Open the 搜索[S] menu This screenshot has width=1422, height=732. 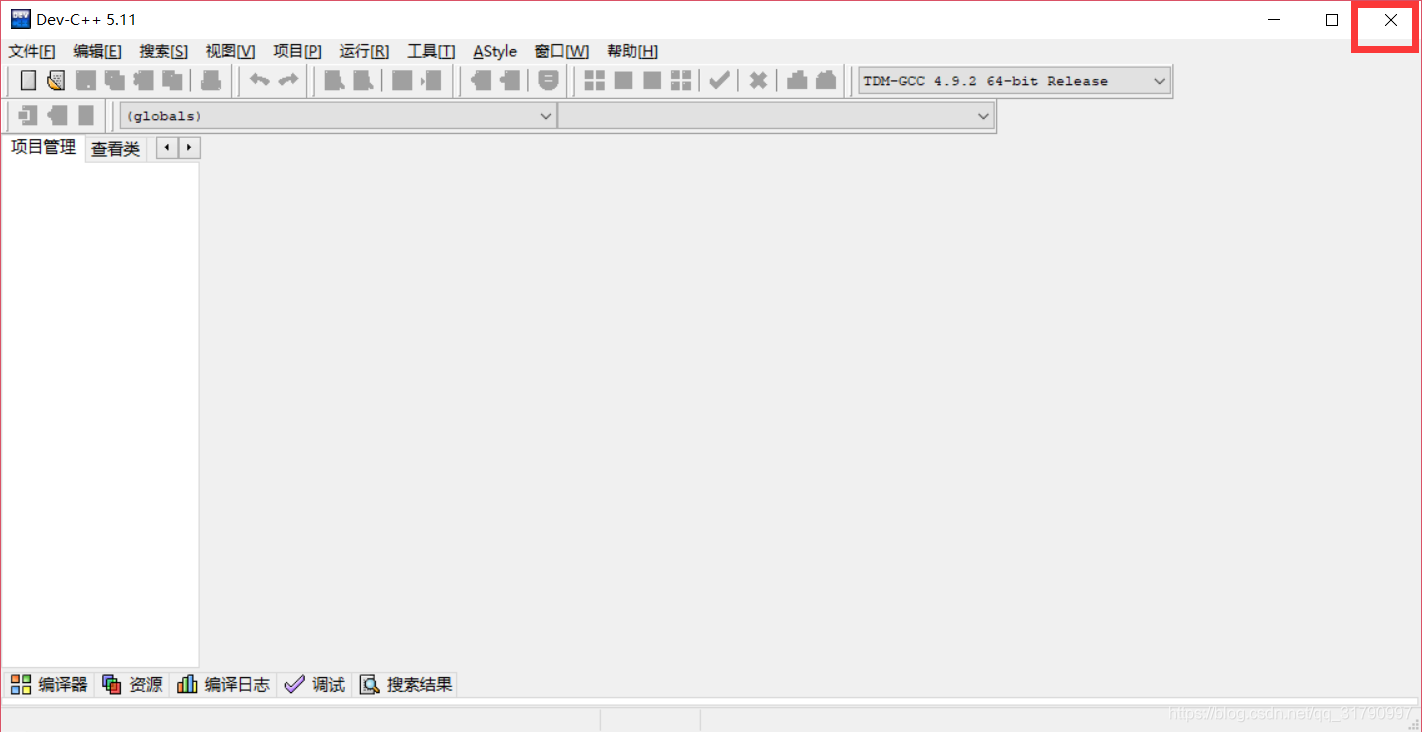click(x=163, y=51)
